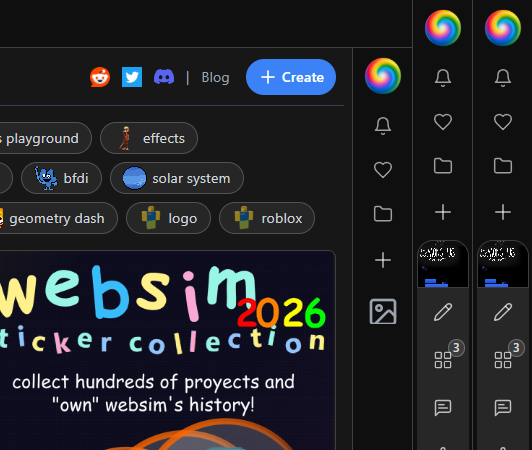The image size is (532, 450).
Task: Open folder icon in rightmost sidebar
Action: point(503,166)
